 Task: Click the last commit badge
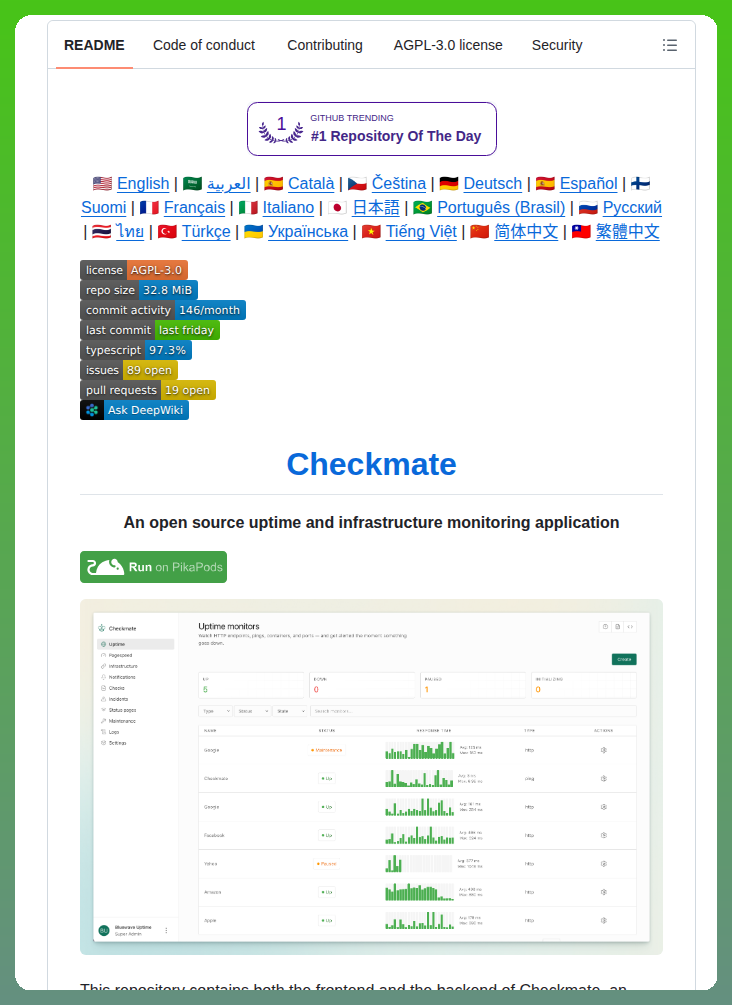[x=150, y=329]
